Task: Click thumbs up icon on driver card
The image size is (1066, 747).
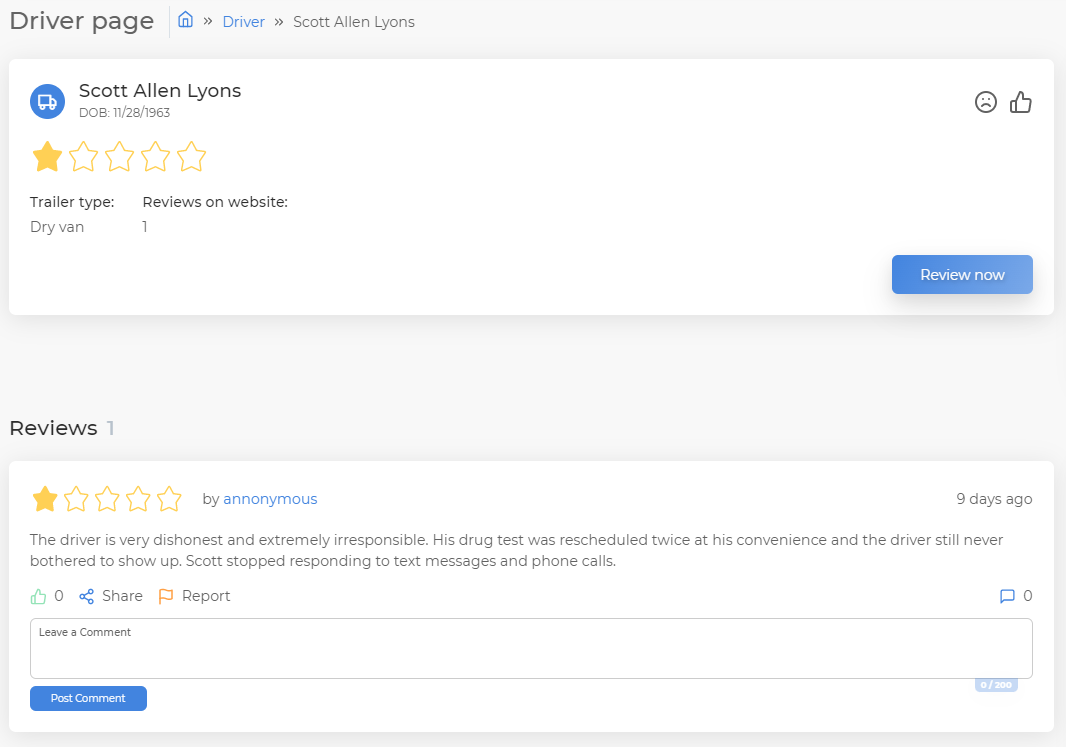Action: point(1020,102)
